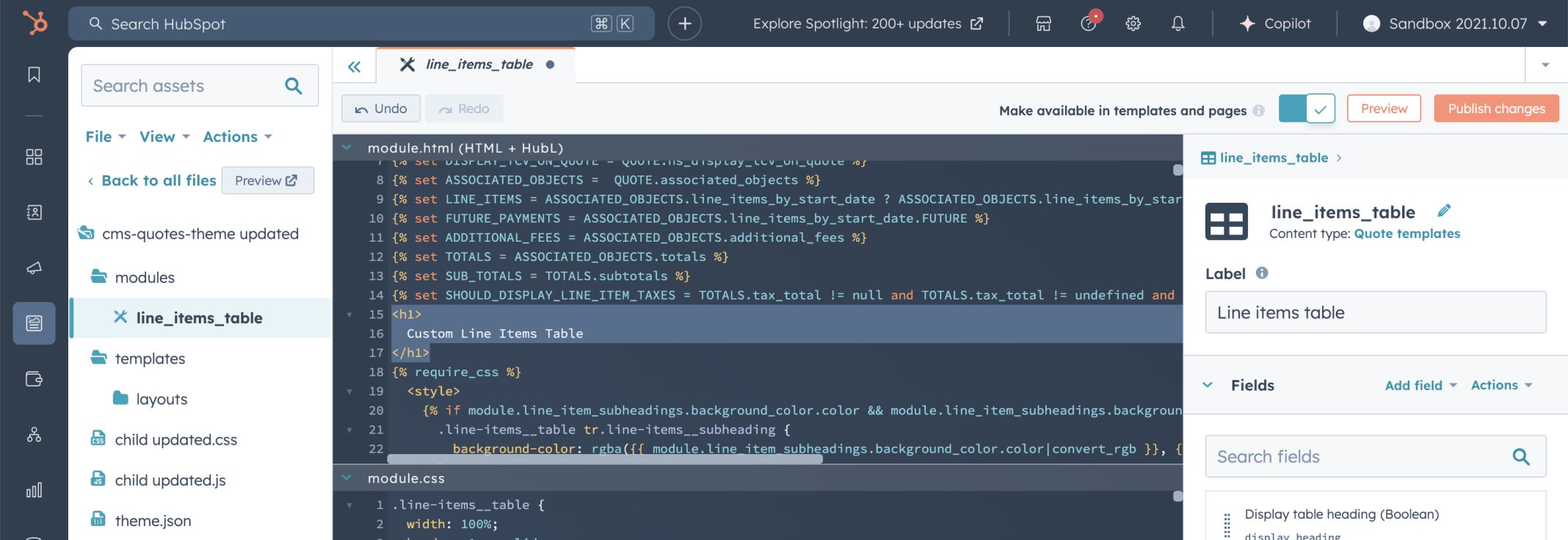
Task: Click the HubSpot sprocket logo
Action: point(35,23)
